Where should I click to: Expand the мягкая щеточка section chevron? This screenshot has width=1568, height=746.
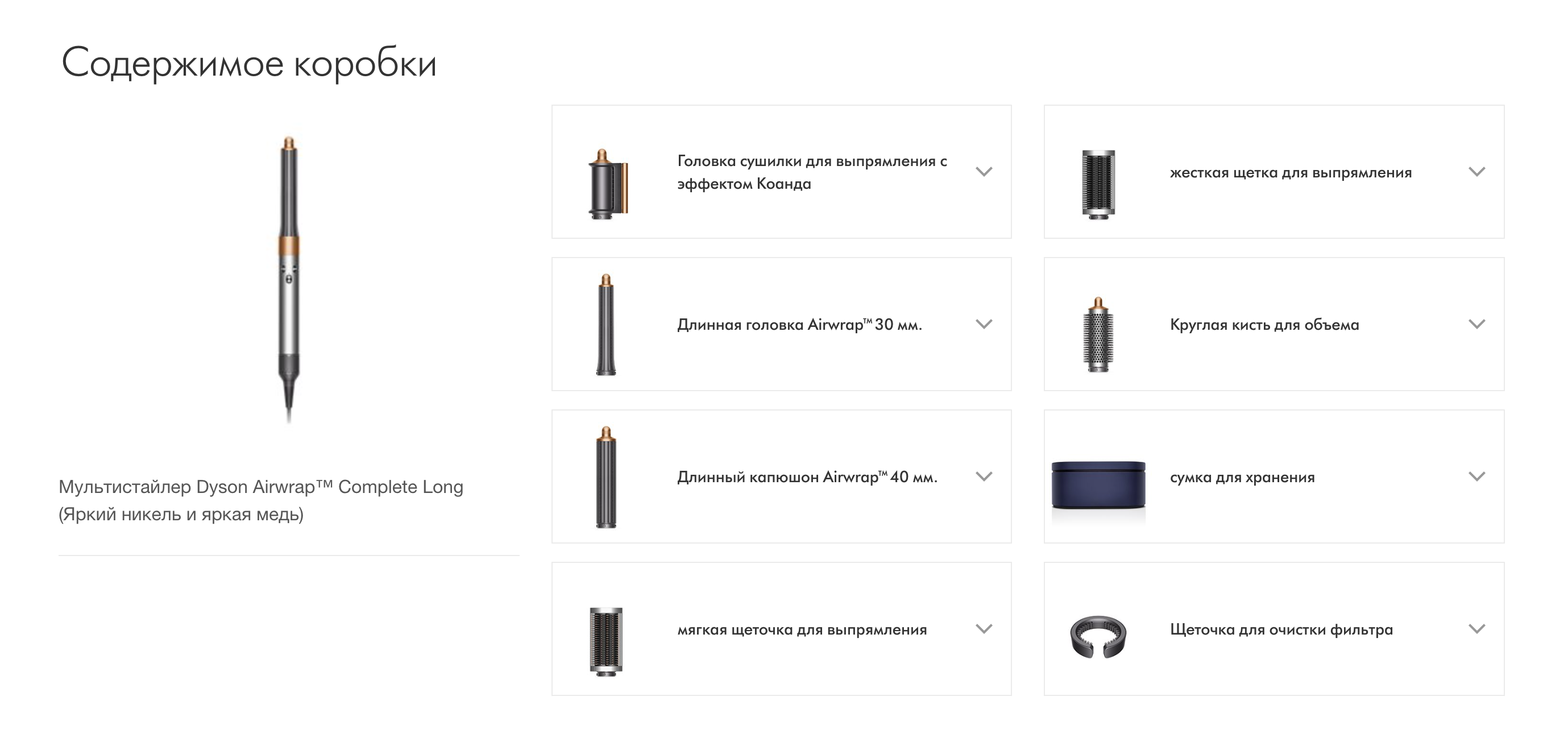[984, 628]
